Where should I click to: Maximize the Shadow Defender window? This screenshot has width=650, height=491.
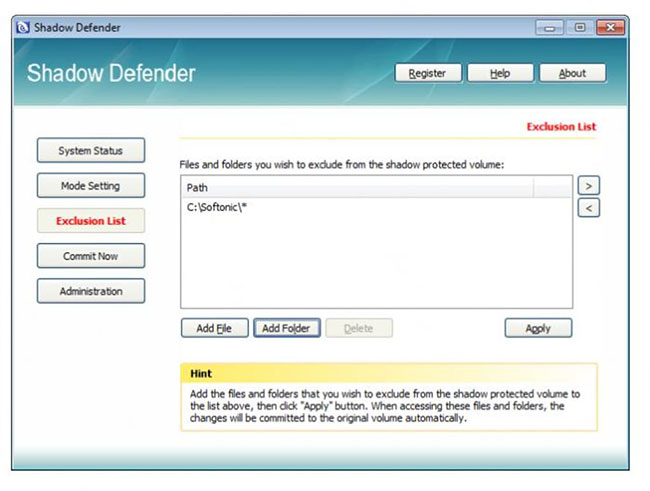(580, 28)
